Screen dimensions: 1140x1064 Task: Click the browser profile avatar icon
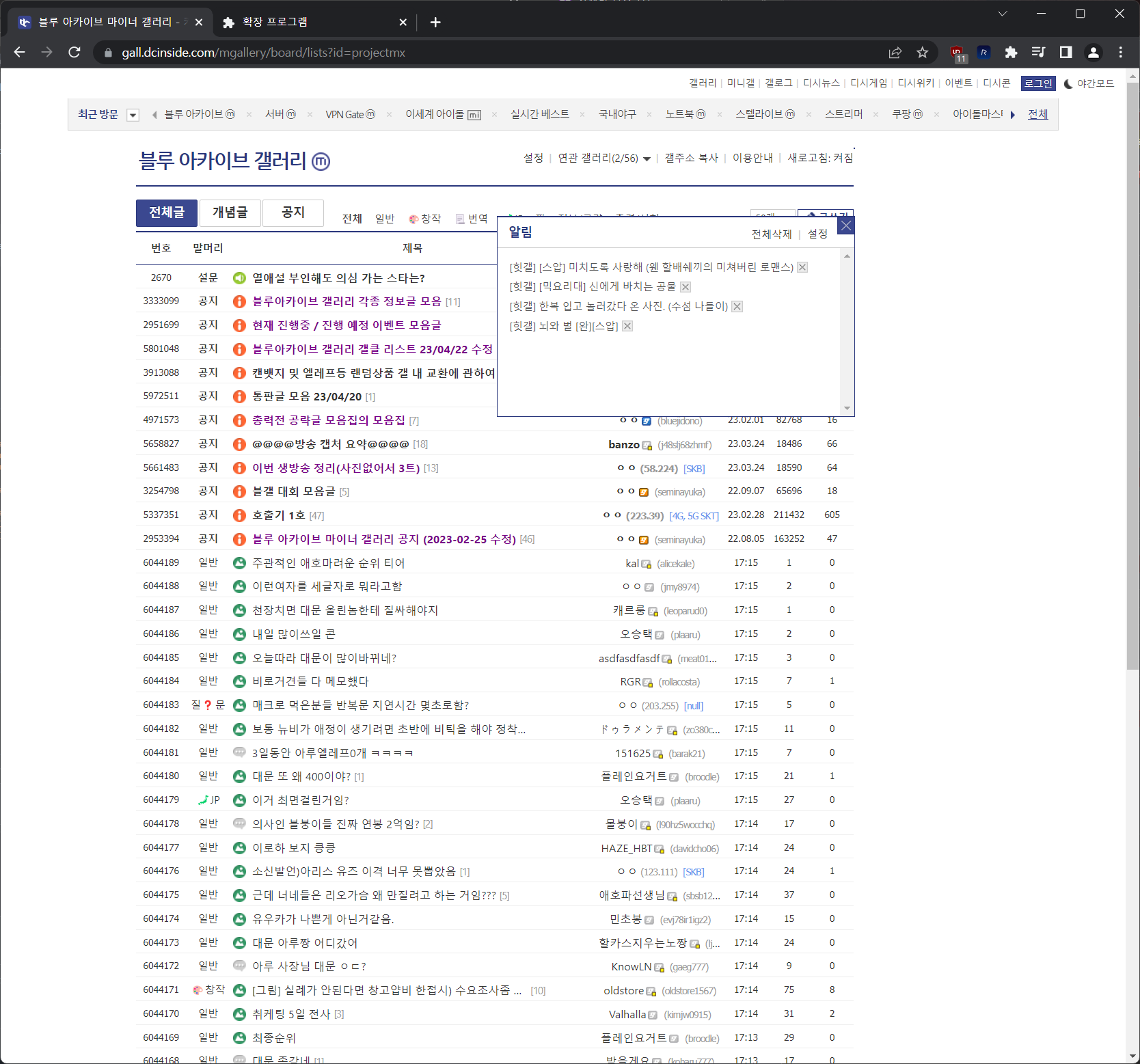click(x=1094, y=52)
